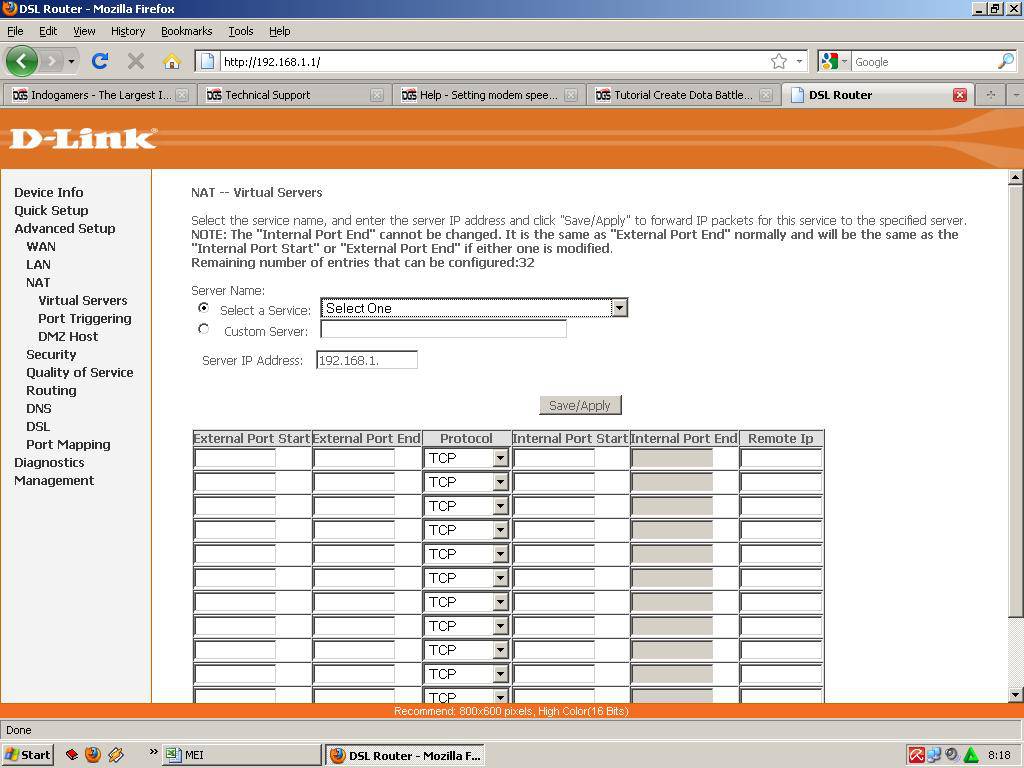Select the 'Select a Service' radio button
This screenshot has height=768, width=1024.
pyautogui.click(x=204, y=308)
